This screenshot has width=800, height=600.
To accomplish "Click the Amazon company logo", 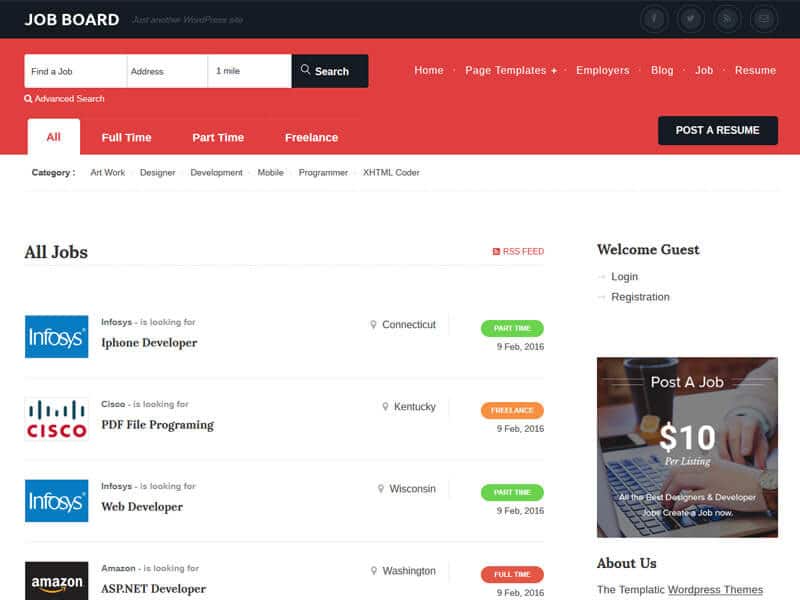I will pyautogui.click(x=56, y=582).
